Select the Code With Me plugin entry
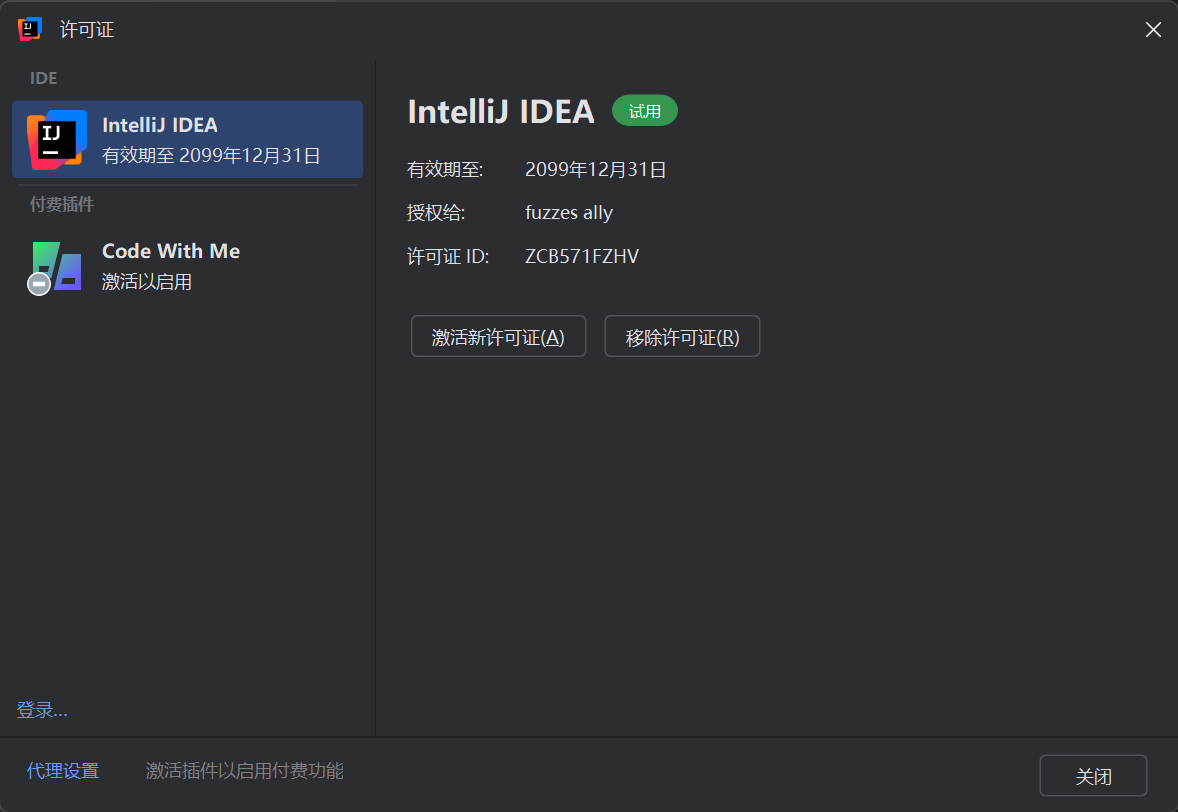The width and height of the screenshot is (1178, 812). click(187, 266)
